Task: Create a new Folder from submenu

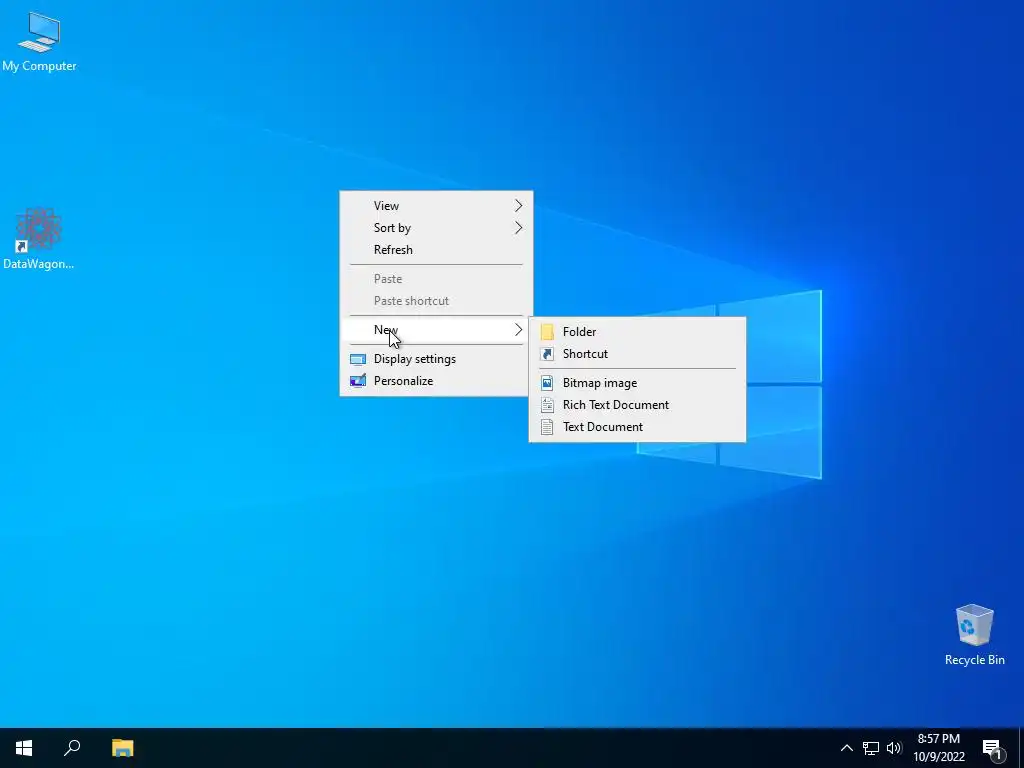Action: click(637, 332)
